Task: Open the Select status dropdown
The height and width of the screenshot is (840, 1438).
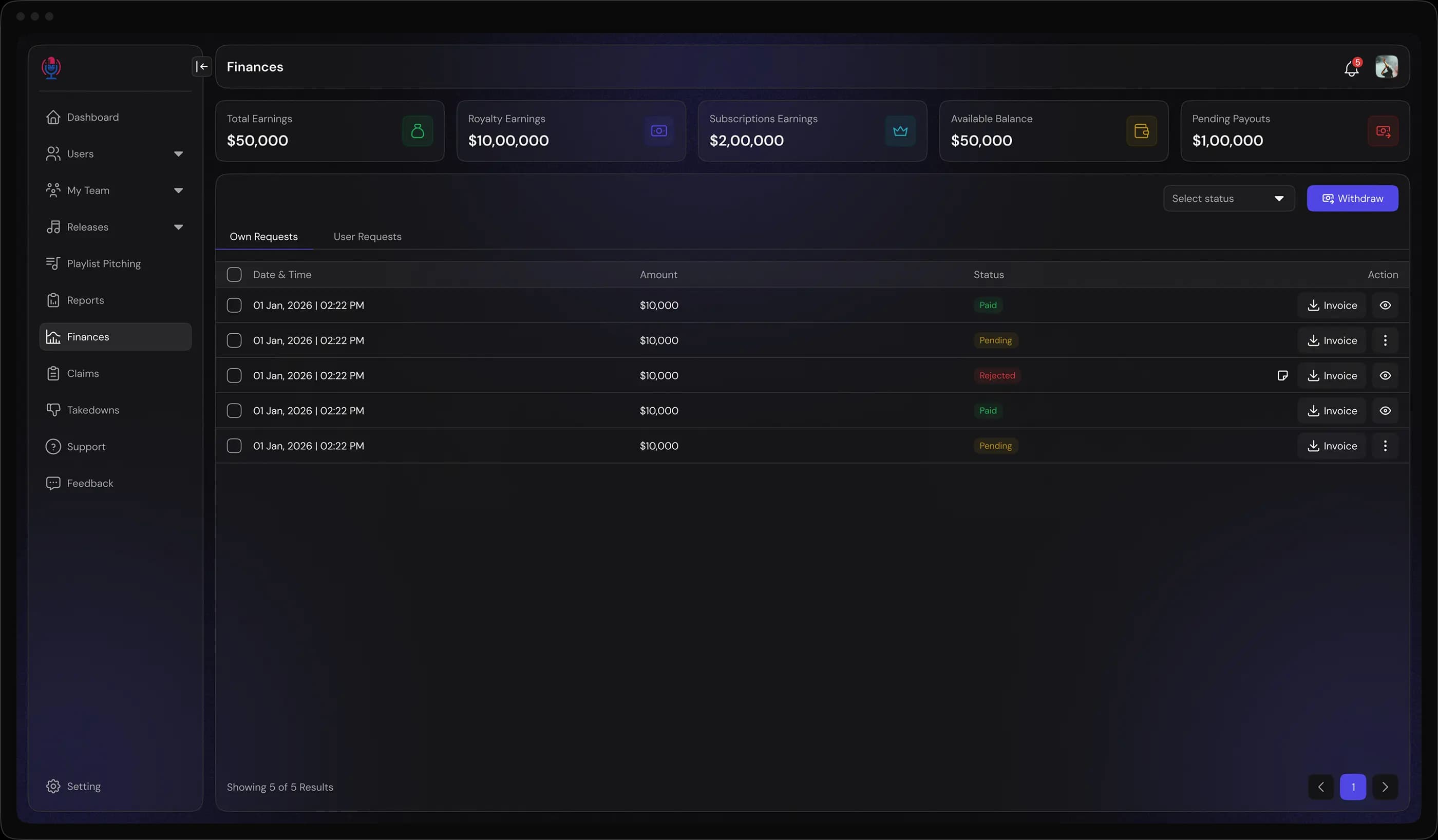Action: point(1229,199)
